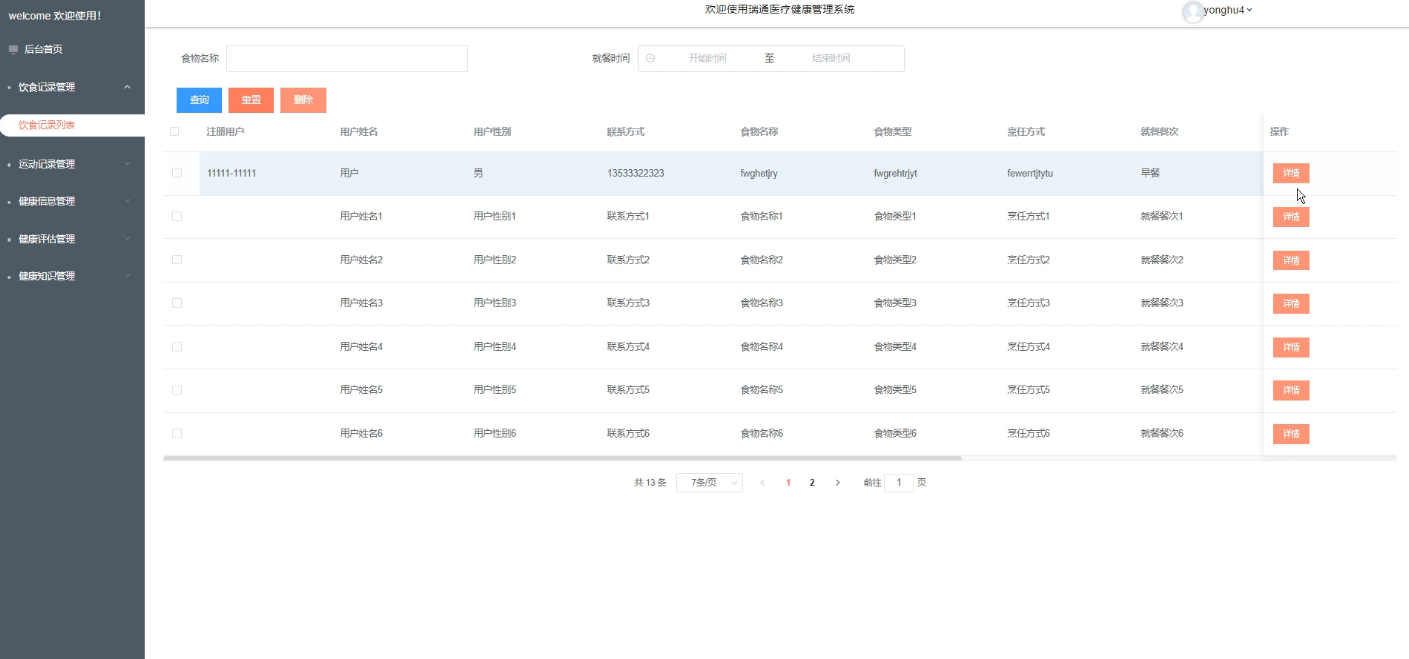
Task: Check the row with 用户姓名5
Action: 177,390
